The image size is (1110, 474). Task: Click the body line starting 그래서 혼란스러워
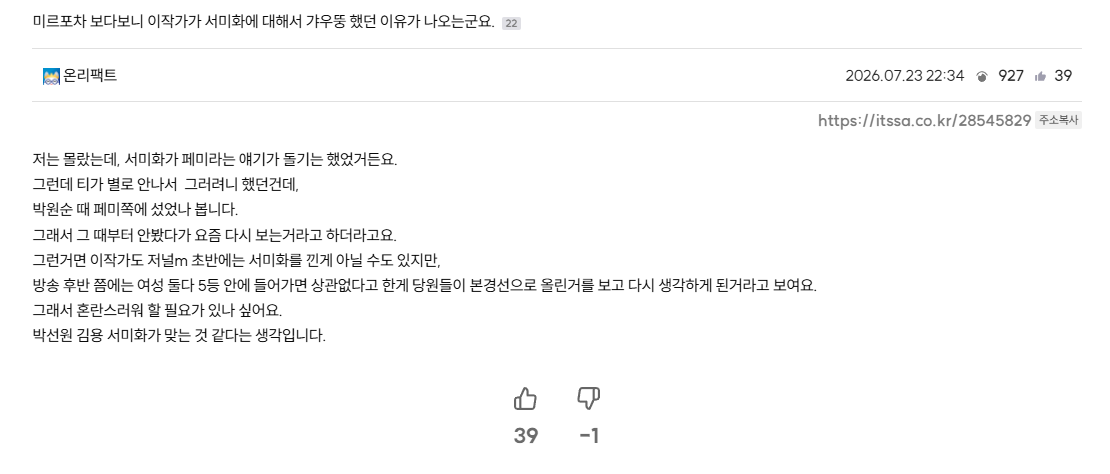[157, 311]
